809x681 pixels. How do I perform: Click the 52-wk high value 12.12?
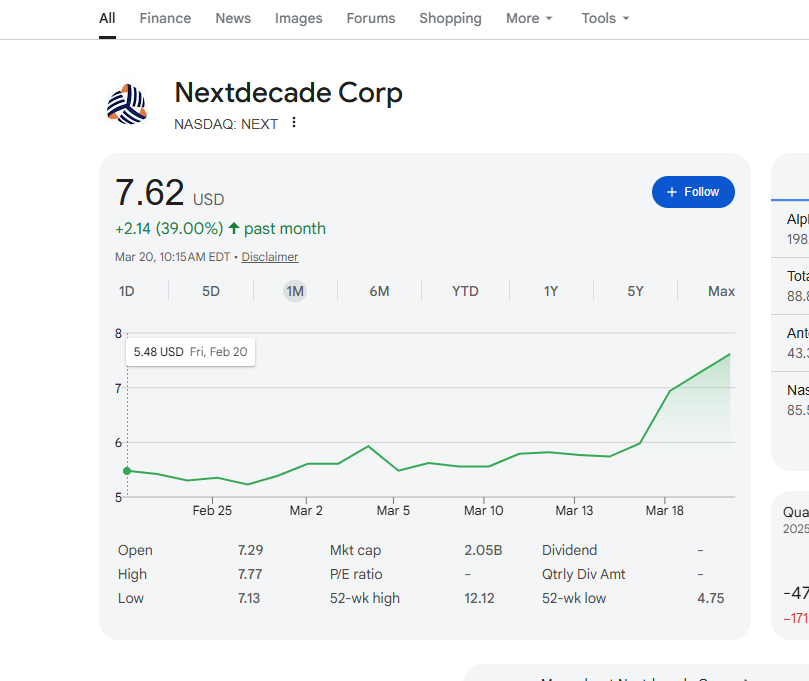tap(479, 598)
